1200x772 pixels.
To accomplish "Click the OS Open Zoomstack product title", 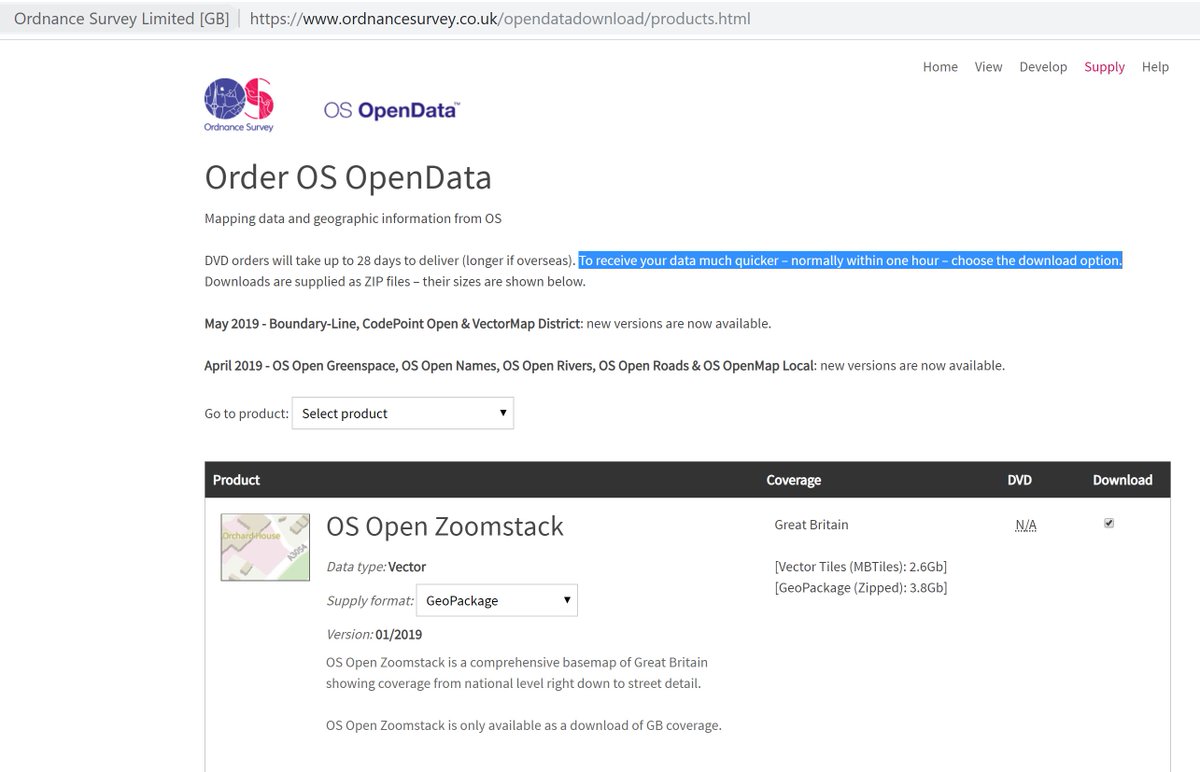I will point(445,526).
